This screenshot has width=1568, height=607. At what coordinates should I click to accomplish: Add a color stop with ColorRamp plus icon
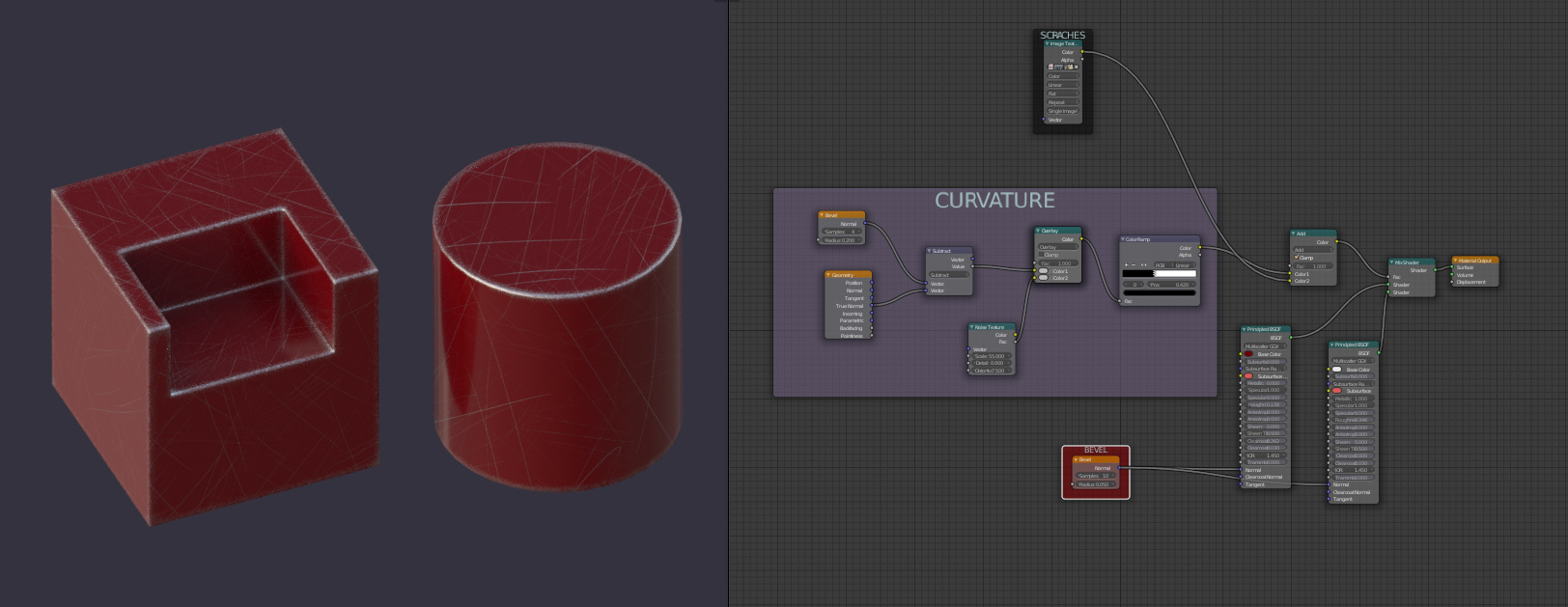(1126, 264)
